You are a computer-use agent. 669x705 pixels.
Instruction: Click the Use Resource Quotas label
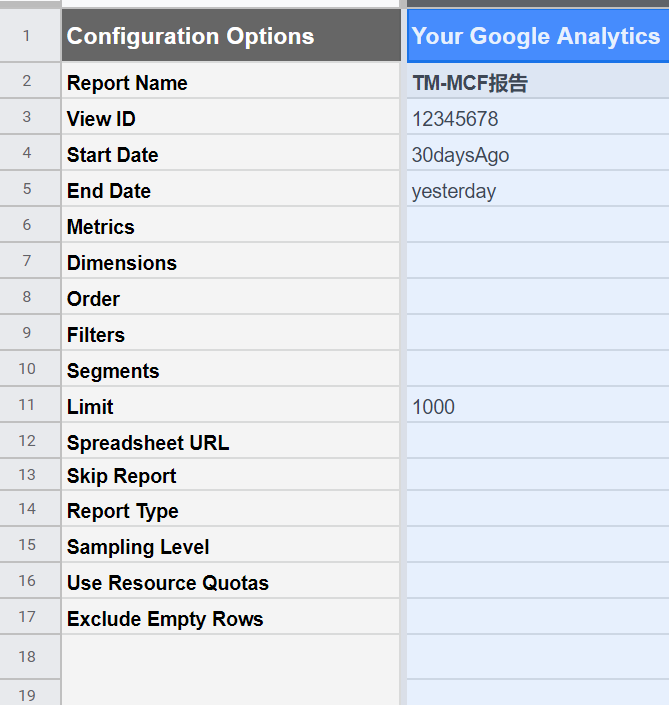pos(168,583)
